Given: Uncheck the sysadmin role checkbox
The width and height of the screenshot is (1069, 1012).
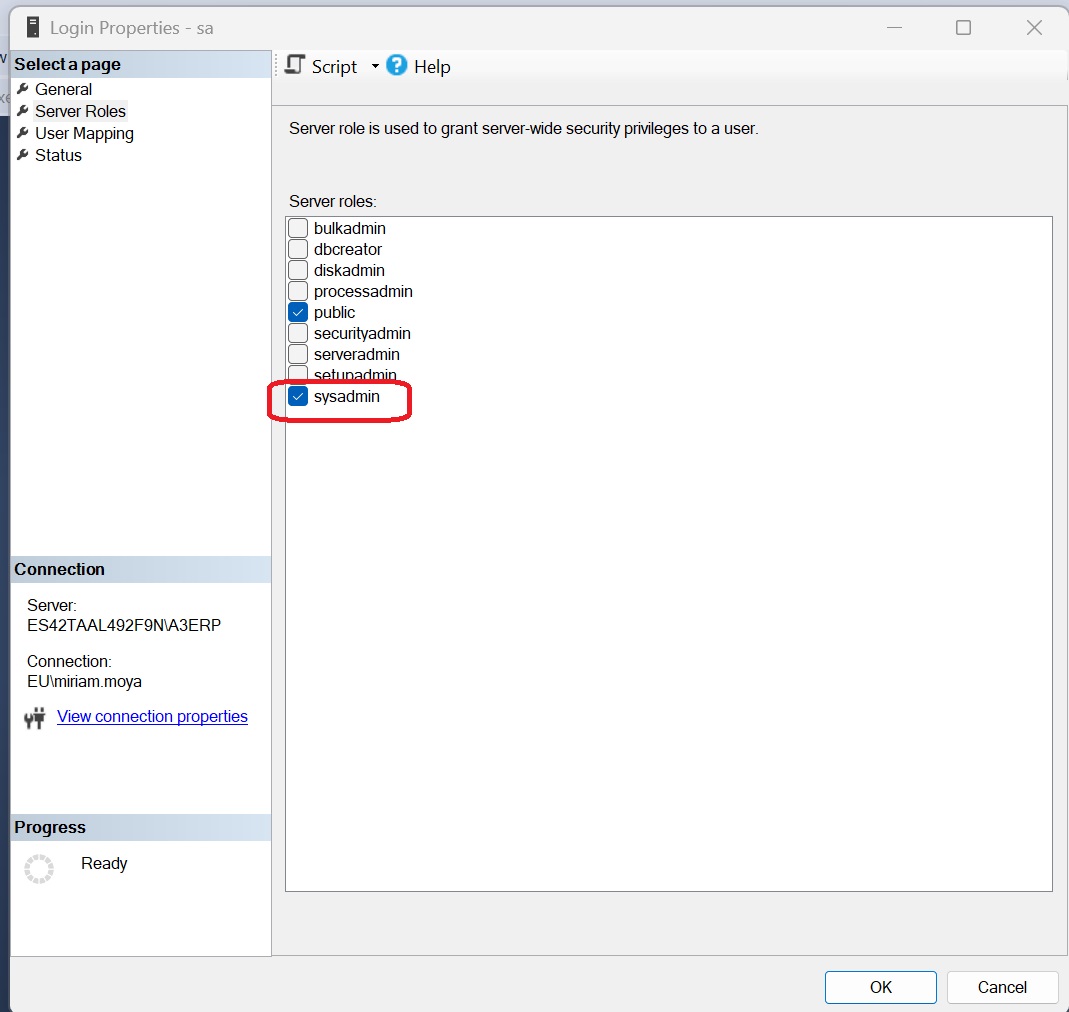Looking at the screenshot, I should pyautogui.click(x=298, y=396).
